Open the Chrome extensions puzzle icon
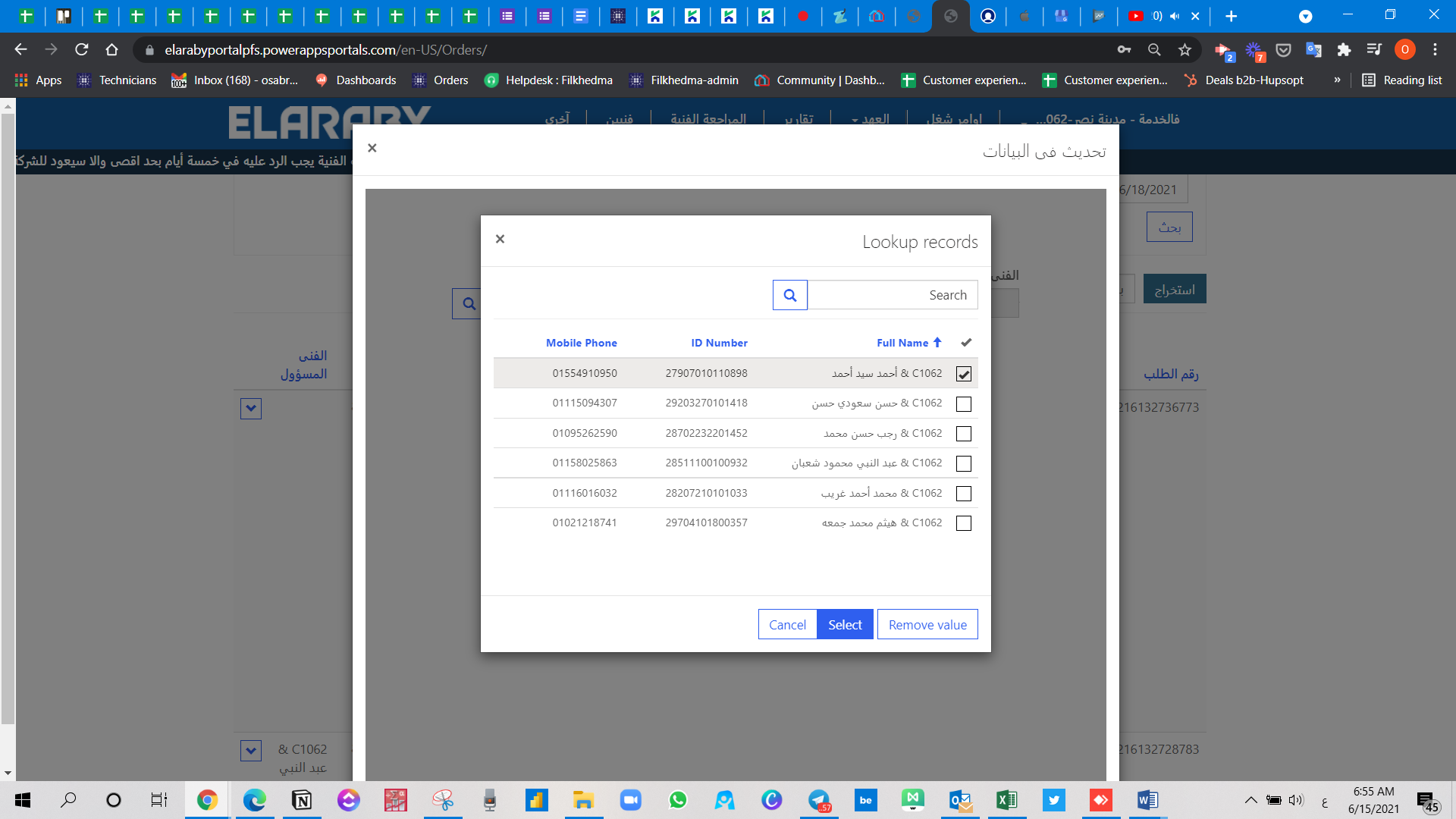Viewport: 1456px width, 819px height. [1344, 50]
